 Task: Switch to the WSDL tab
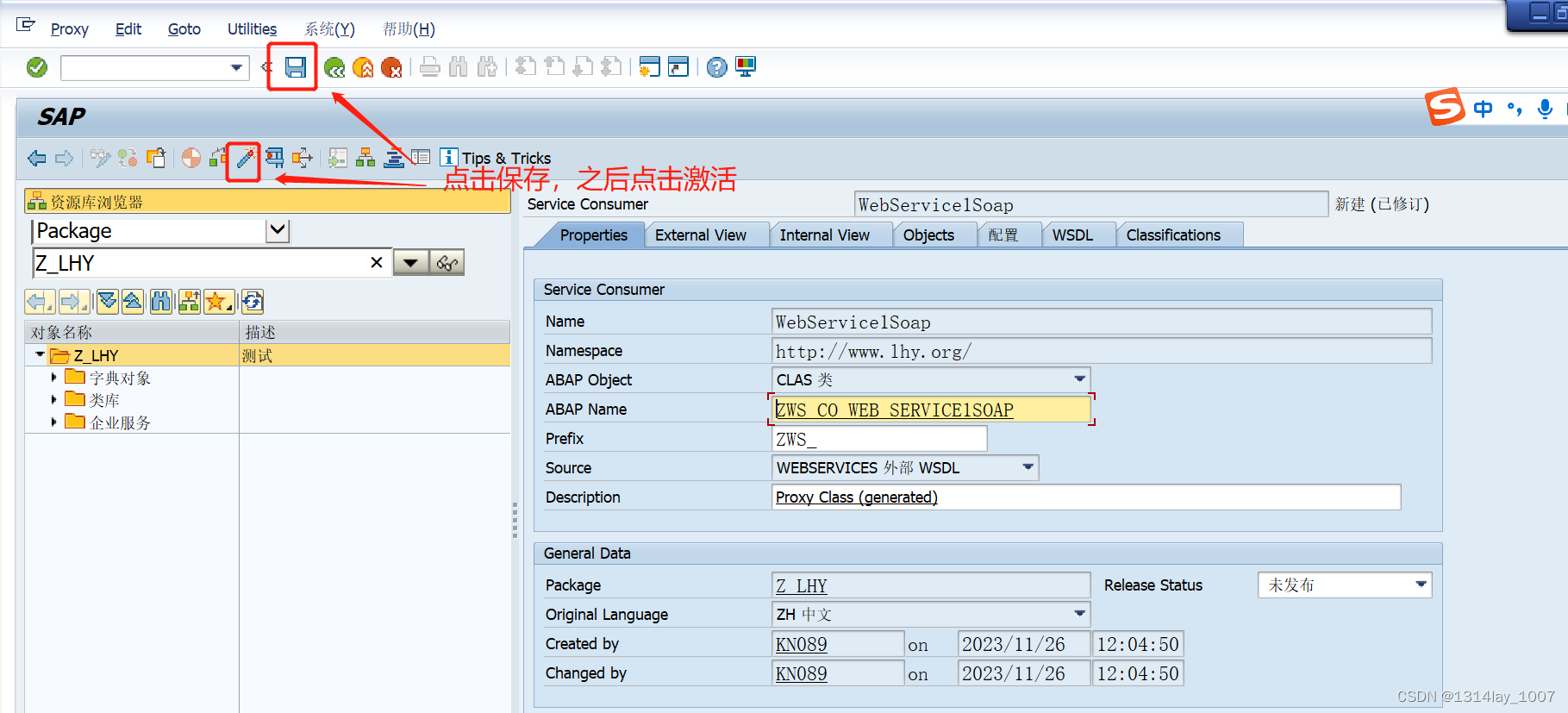1072,235
